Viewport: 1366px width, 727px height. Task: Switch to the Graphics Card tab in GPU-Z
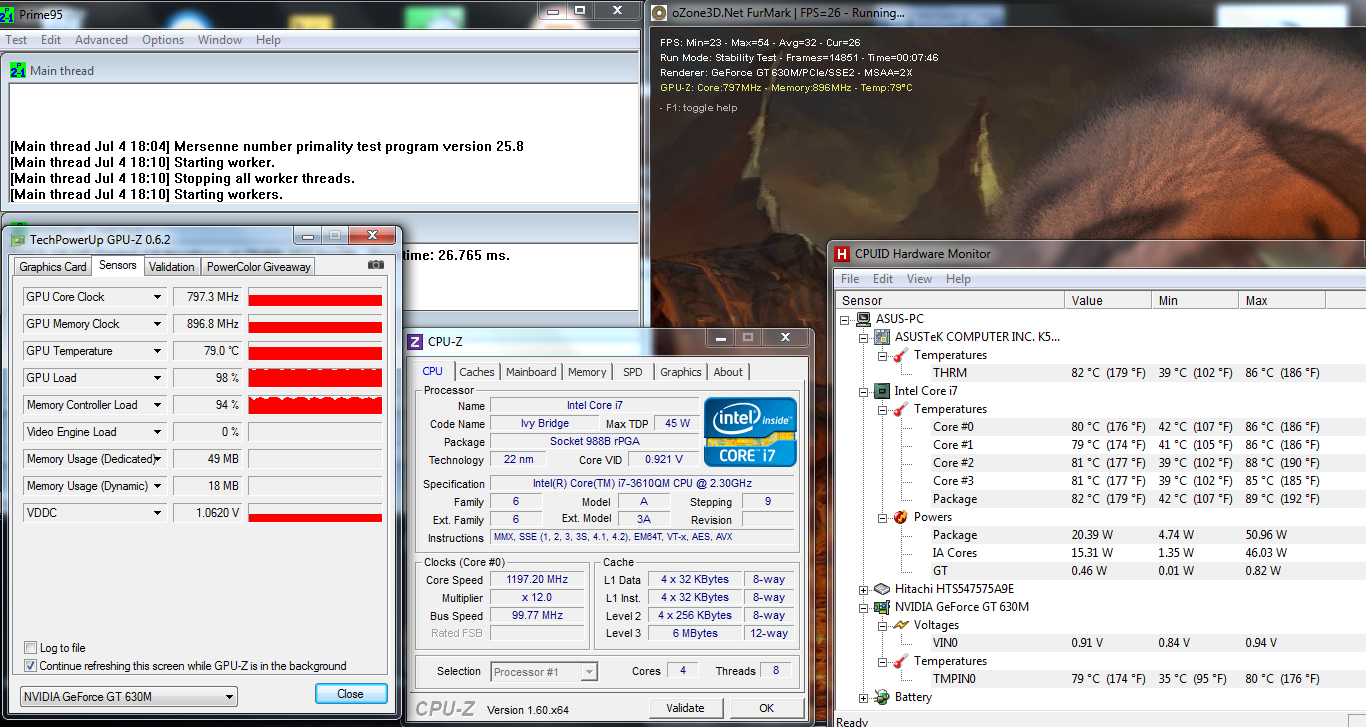tap(53, 266)
